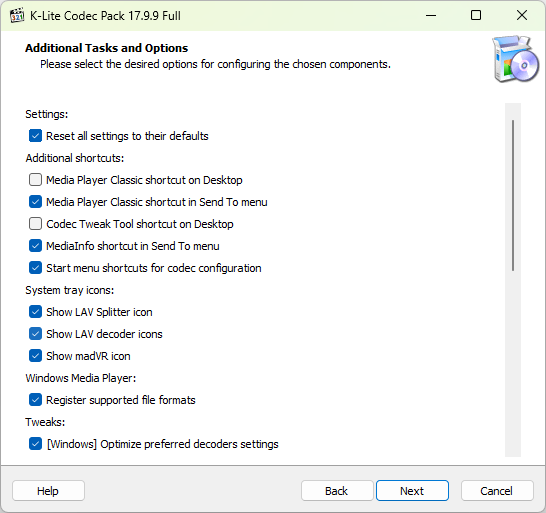Click the K-Lite 321 title bar icon

[x=17, y=16]
